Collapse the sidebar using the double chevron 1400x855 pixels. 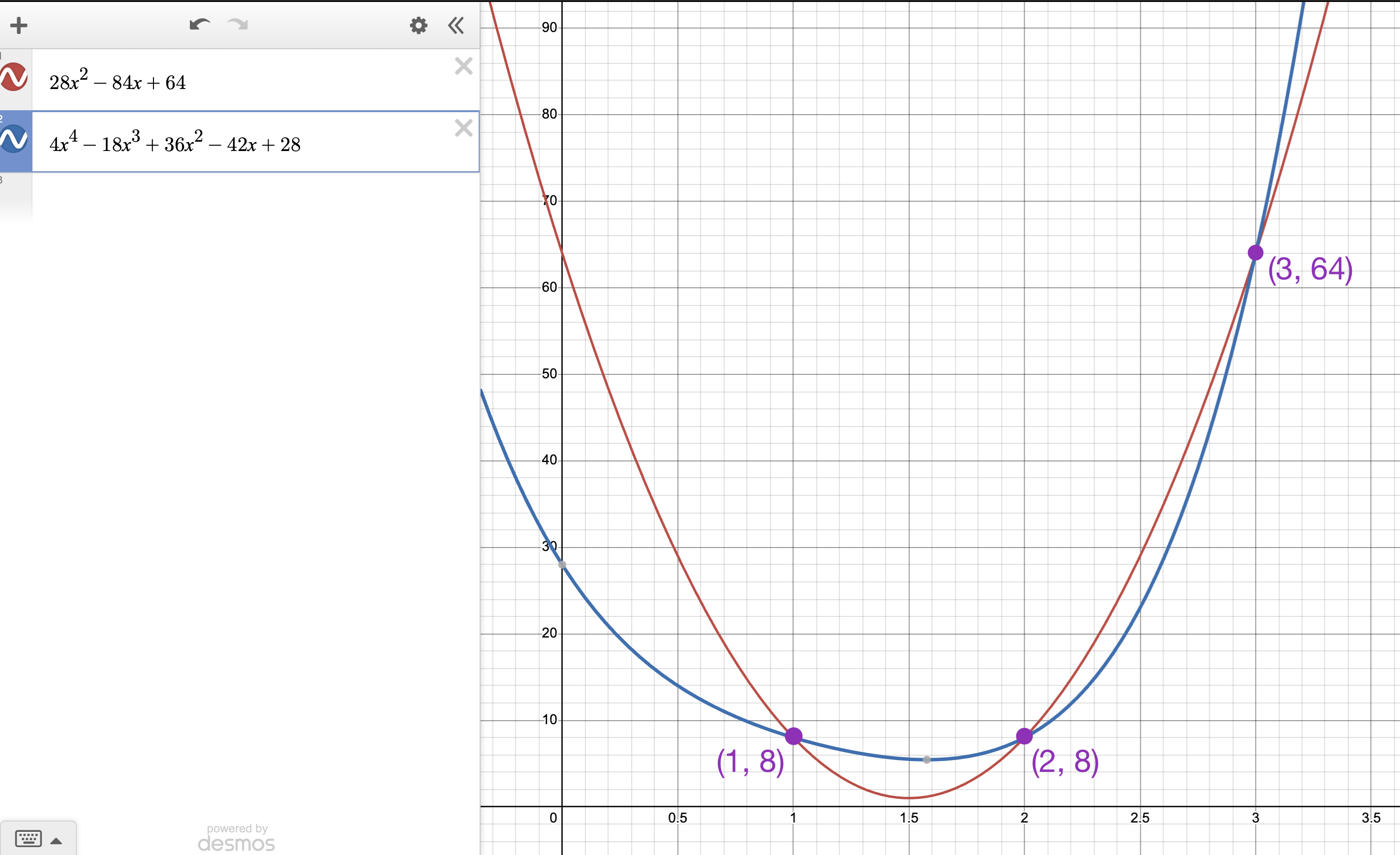(455, 25)
